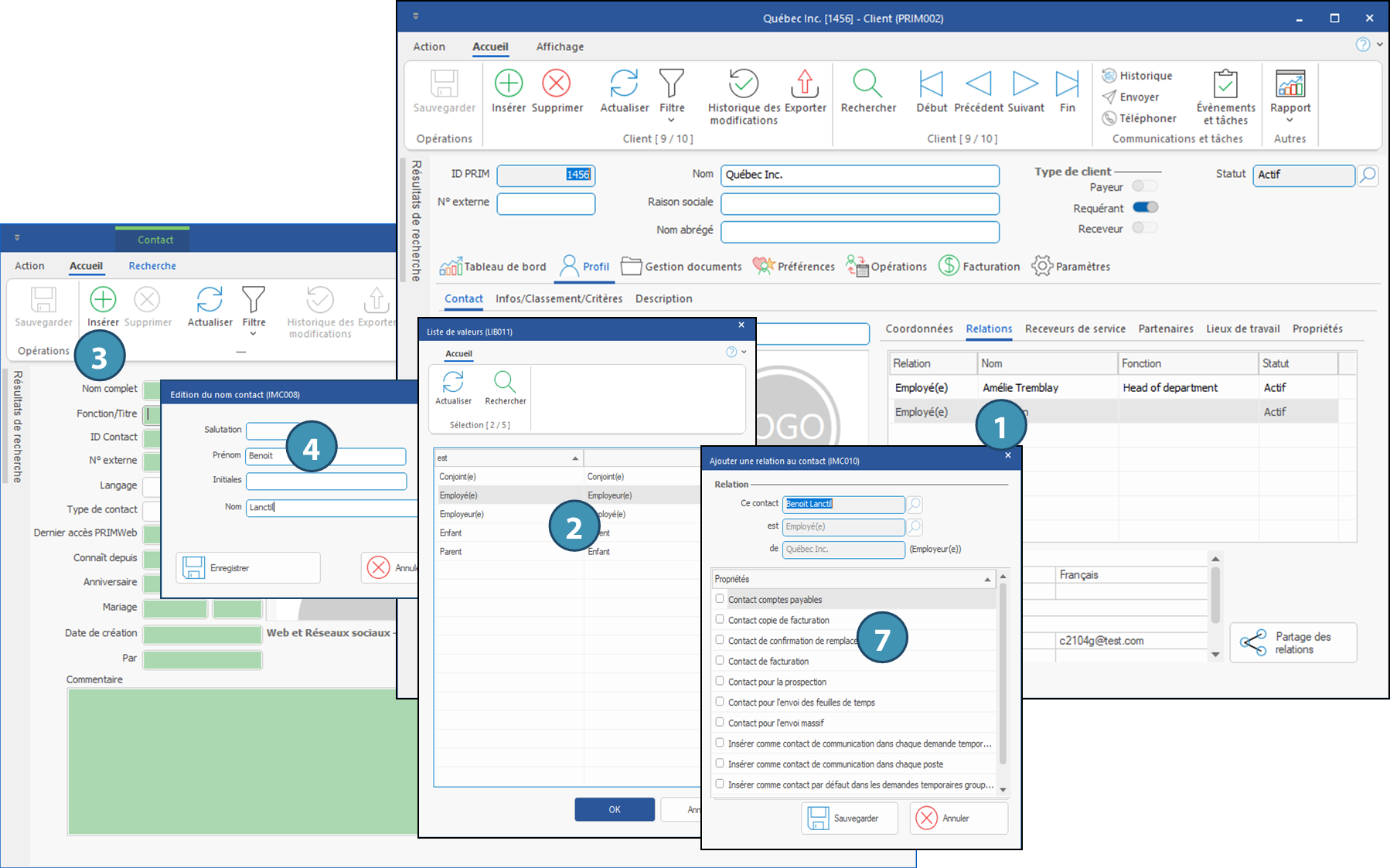Click the Exporter icon in client ribbon
Viewport: 1390px width, 868px height.
(x=805, y=83)
